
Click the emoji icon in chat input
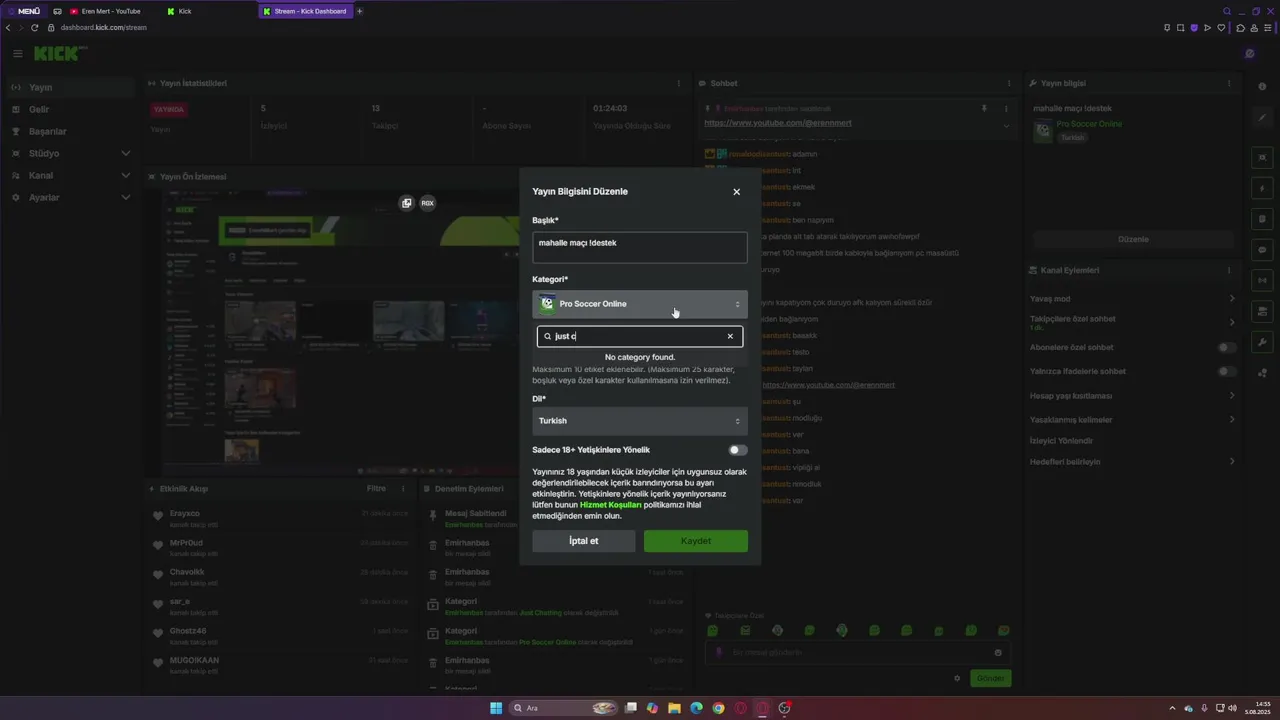tap(998, 652)
